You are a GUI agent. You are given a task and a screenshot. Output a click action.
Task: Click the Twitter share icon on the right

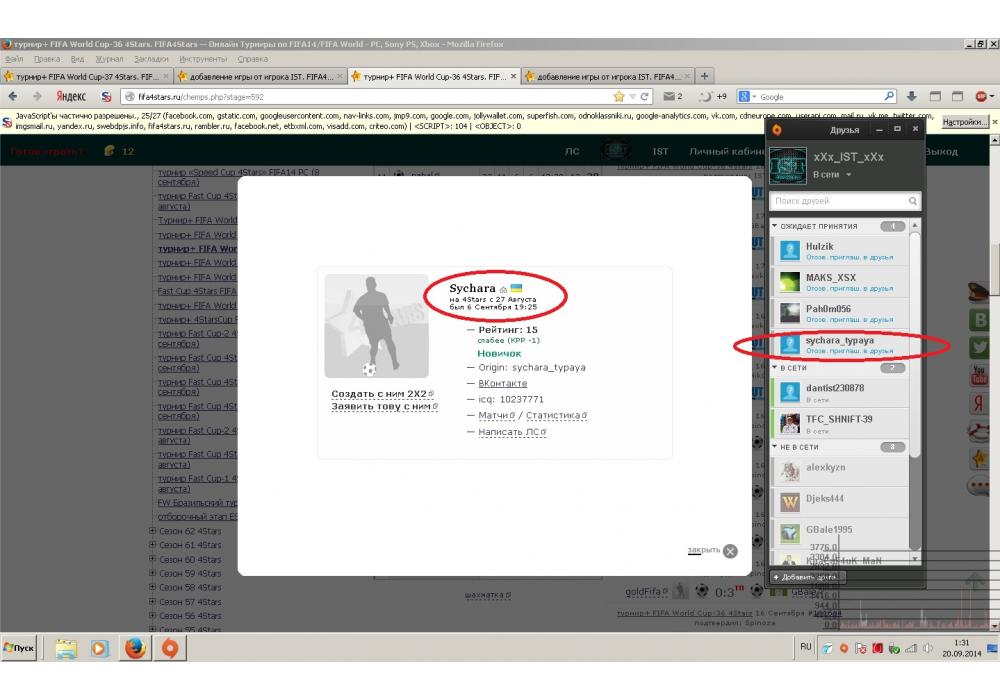click(980, 346)
